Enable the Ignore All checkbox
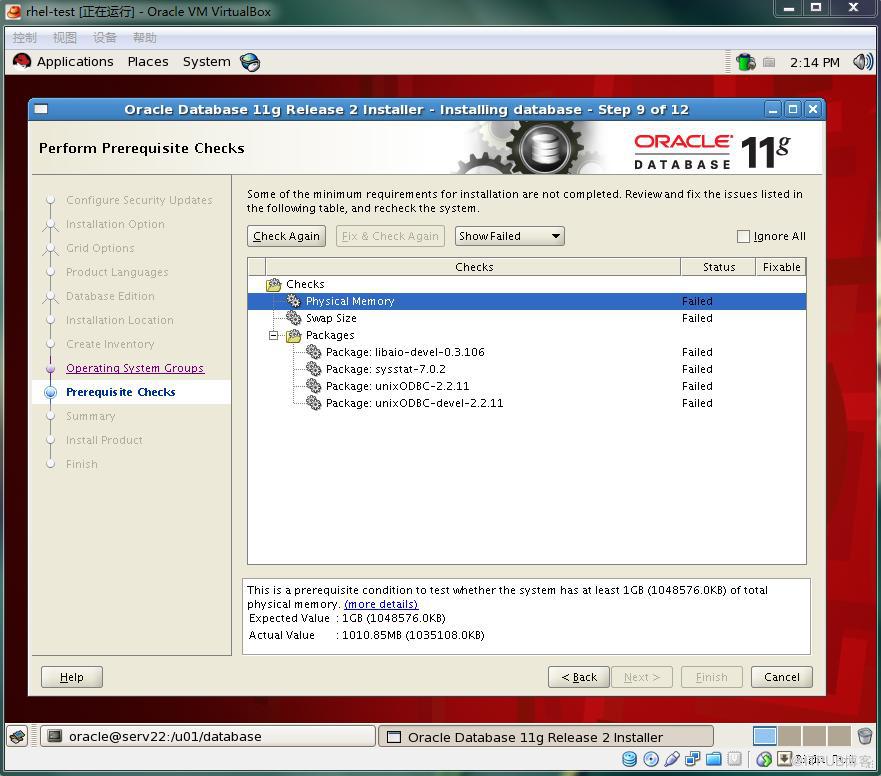Viewport: 881px width, 776px height. [x=743, y=237]
